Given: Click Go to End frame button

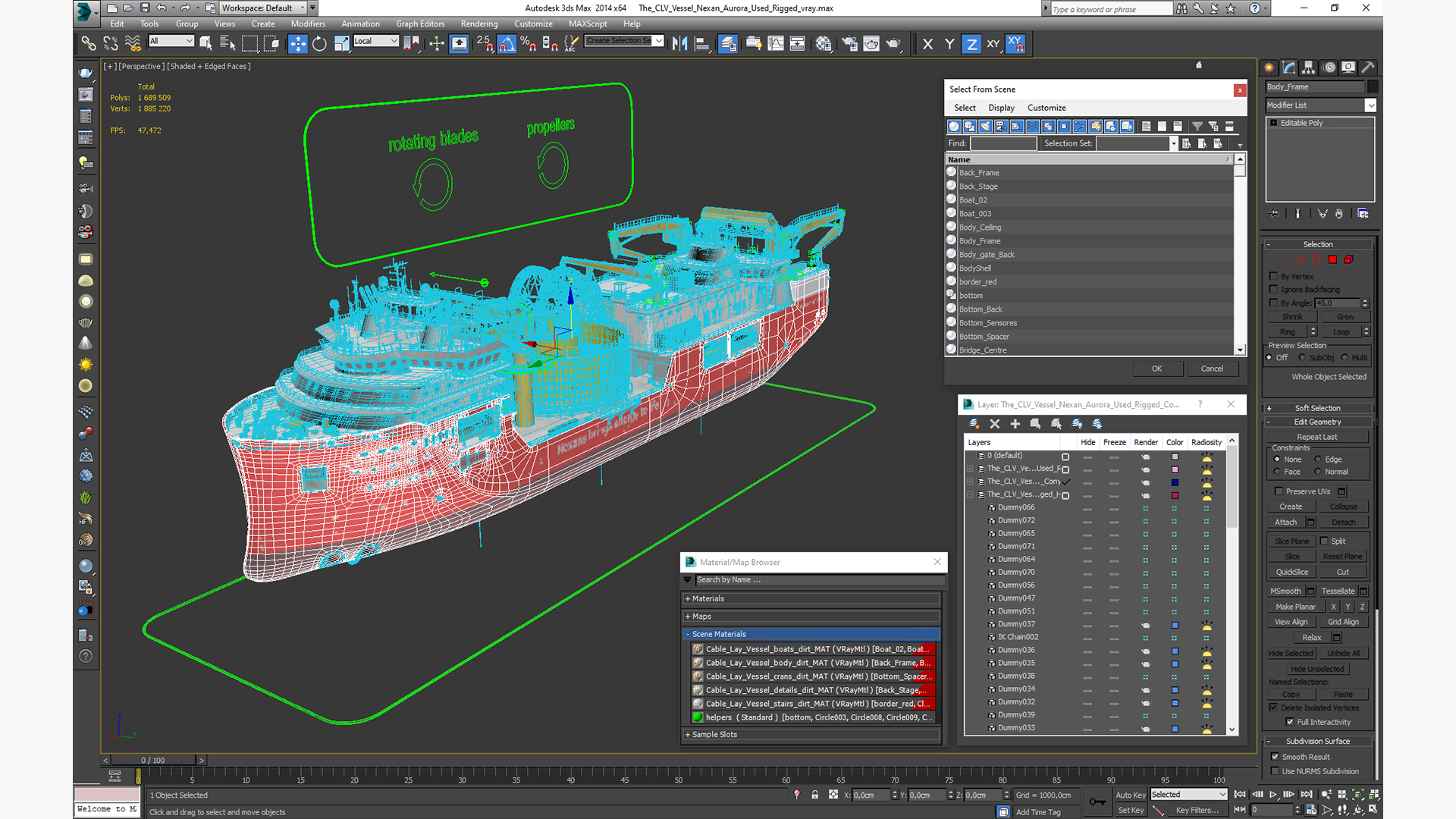Looking at the screenshot, I should click(x=1307, y=795).
